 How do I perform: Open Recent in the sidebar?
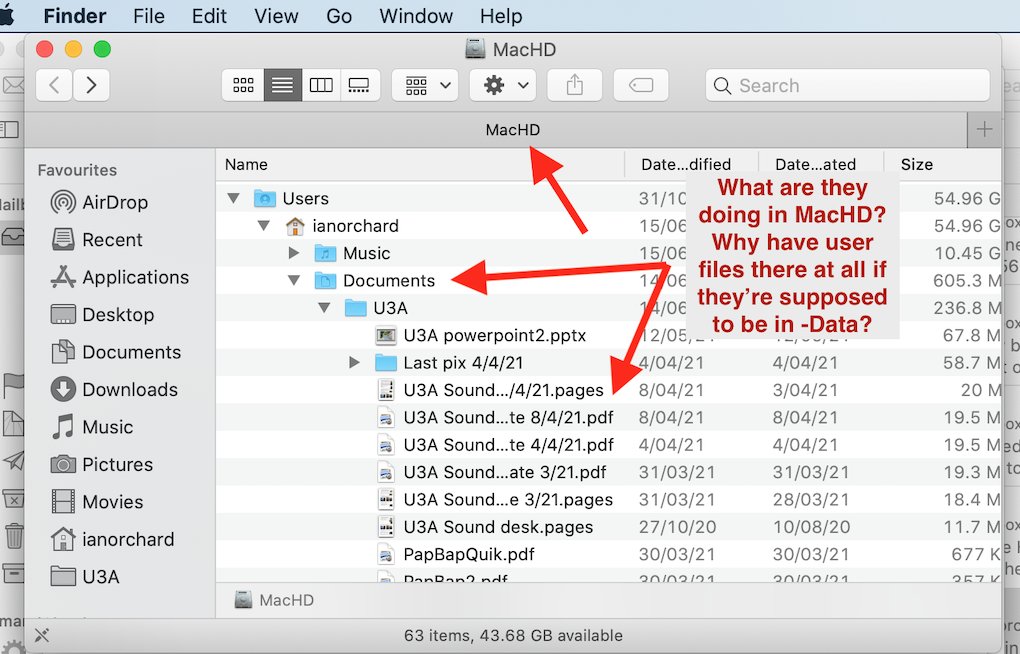(x=97, y=240)
